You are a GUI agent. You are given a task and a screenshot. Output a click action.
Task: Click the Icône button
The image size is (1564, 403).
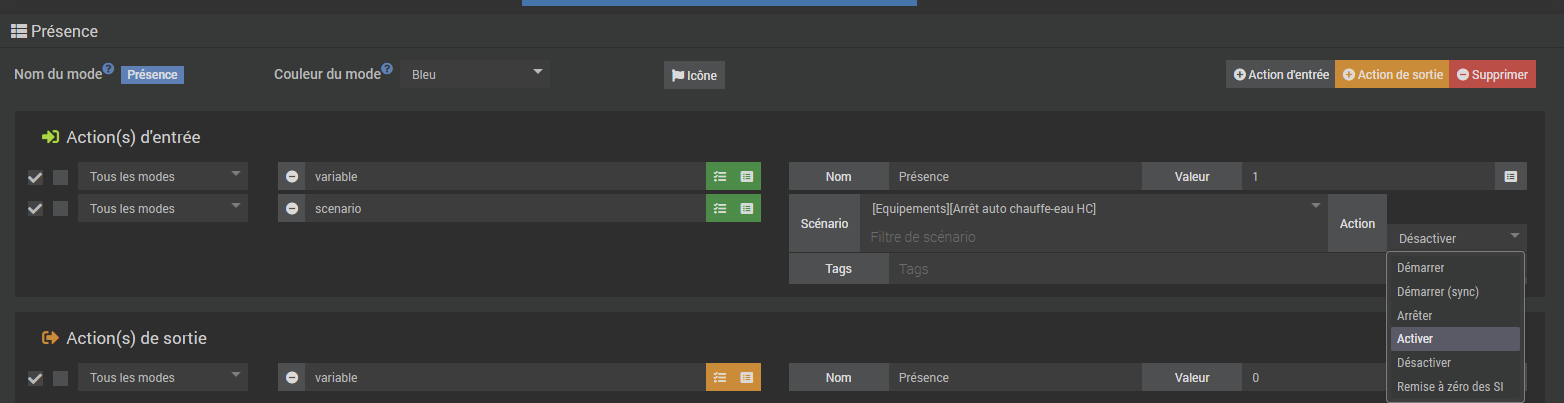[694, 75]
